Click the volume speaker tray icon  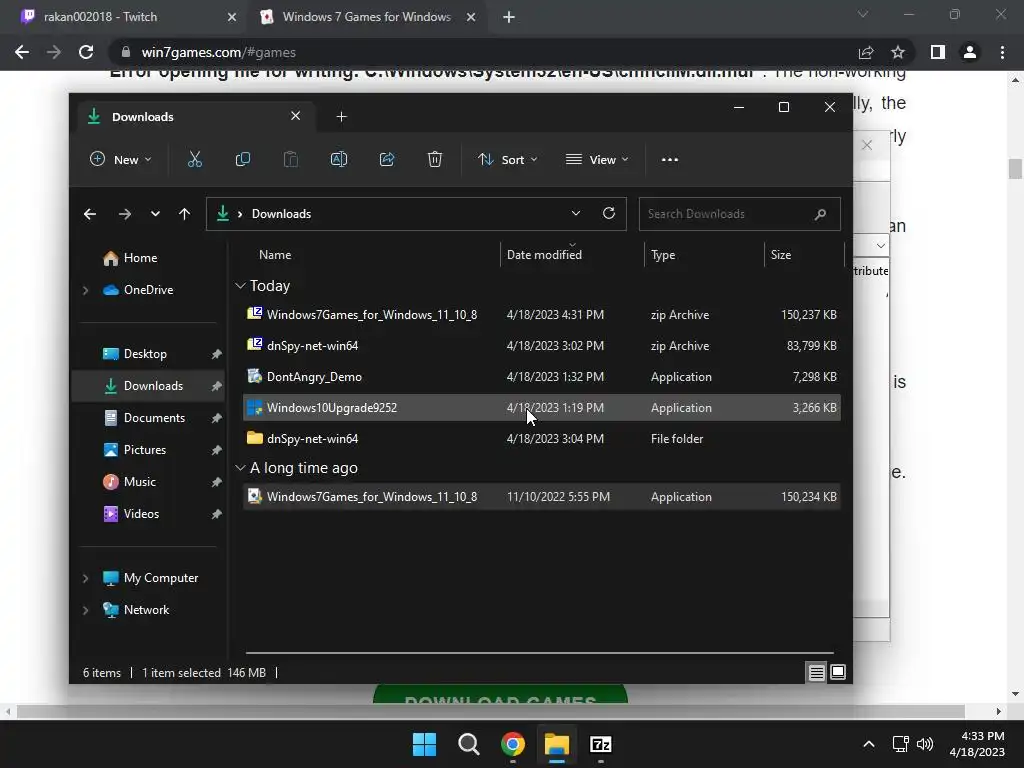click(925, 744)
